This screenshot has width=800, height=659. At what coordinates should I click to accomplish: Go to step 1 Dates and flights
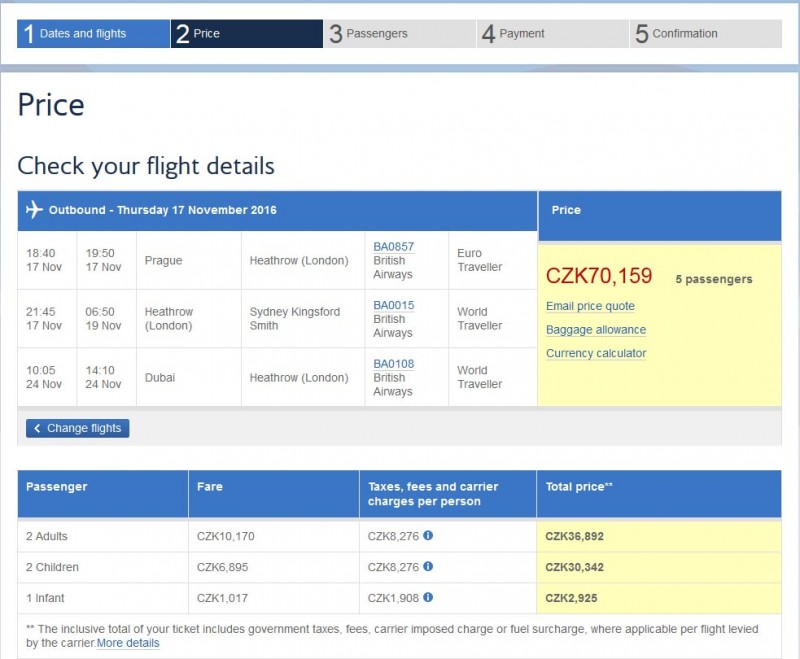click(x=93, y=34)
